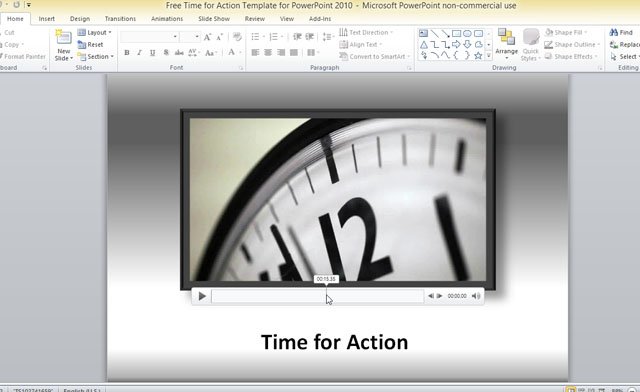Open the Columns button
640x392 pixels.
click(312, 53)
